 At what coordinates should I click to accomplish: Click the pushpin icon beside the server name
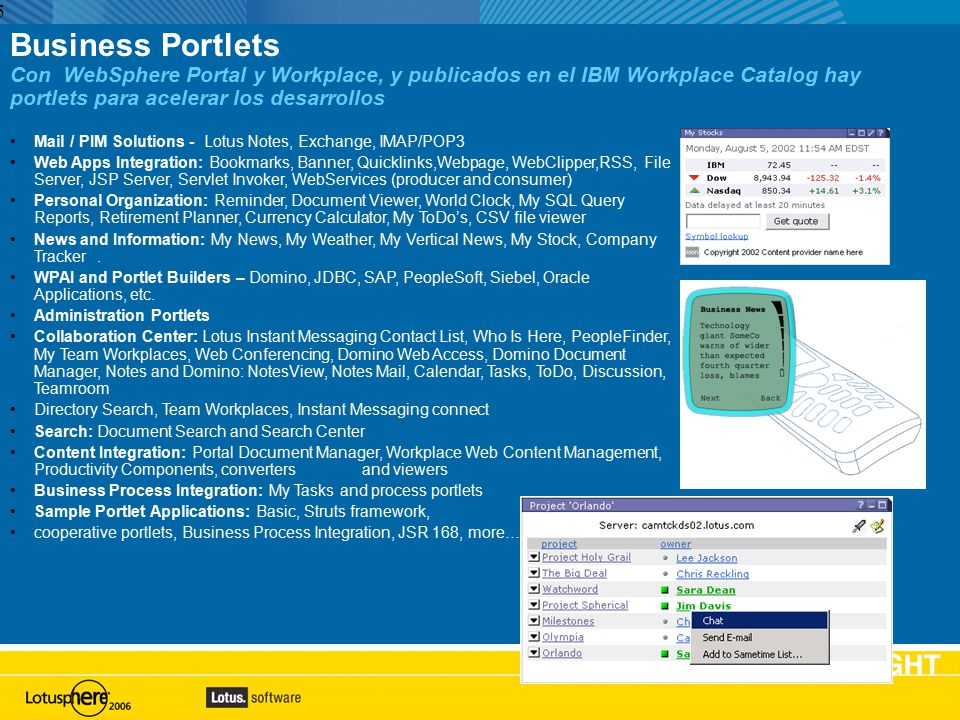[859, 526]
